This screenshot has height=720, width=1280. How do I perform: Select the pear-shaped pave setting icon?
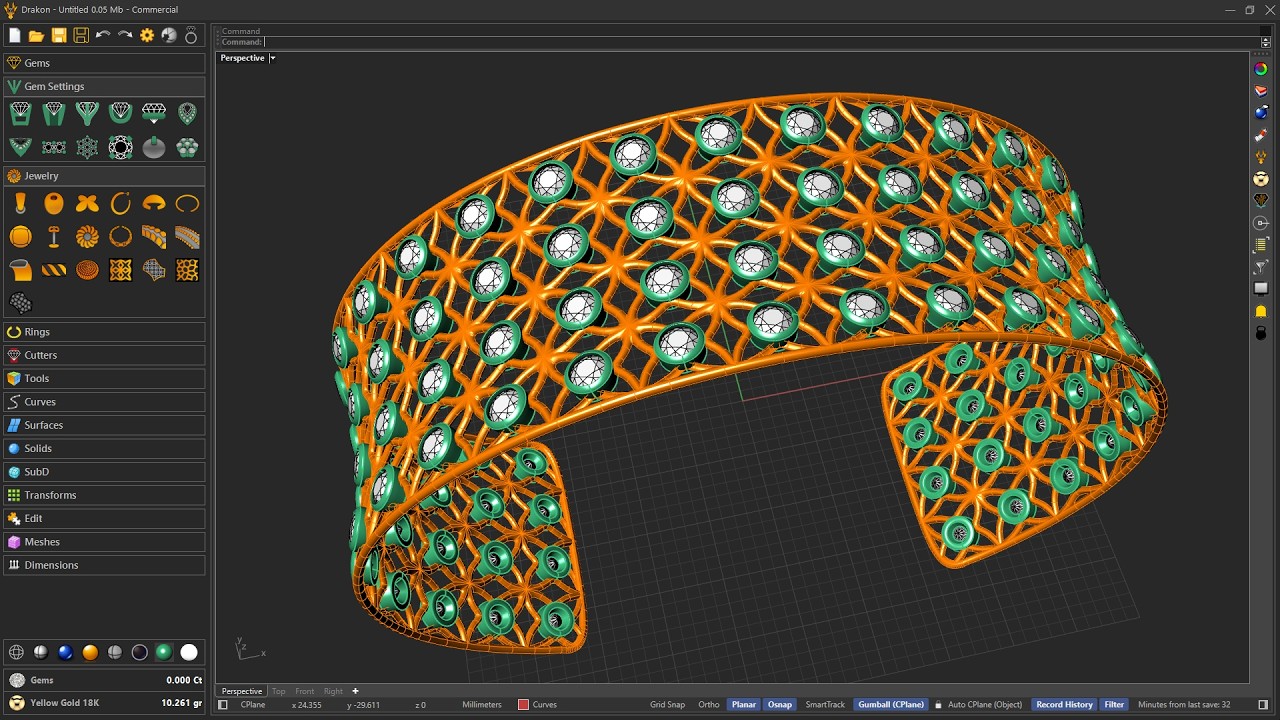[187, 113]
